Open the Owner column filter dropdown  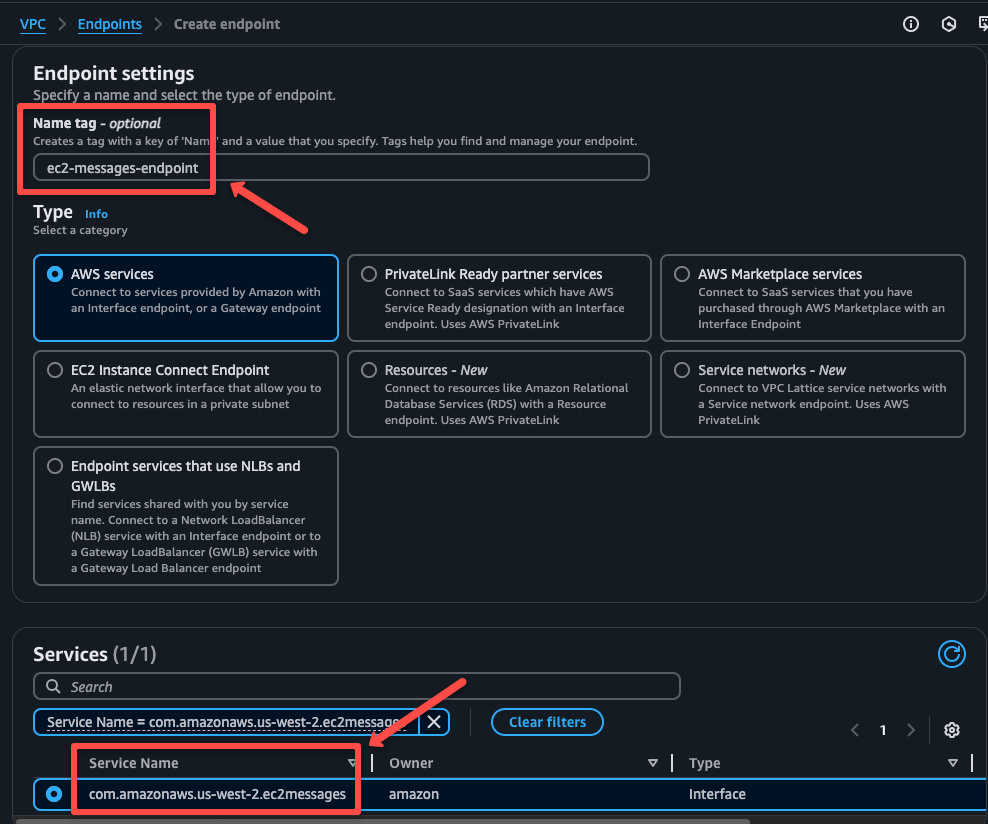click(x=654, y=762)
